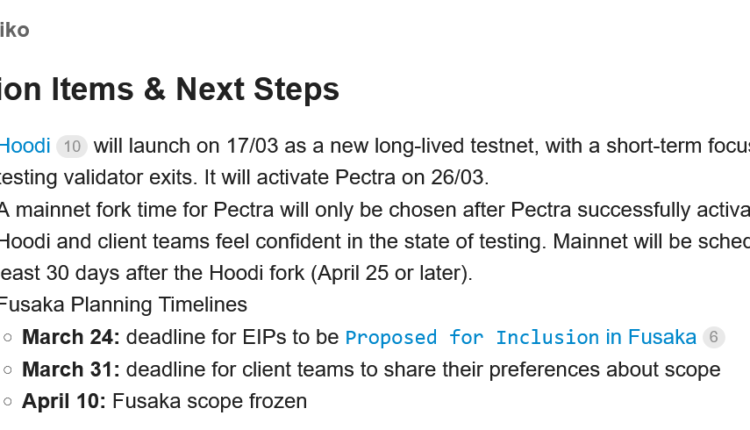Click the Fusaka Planning Timelines text
This screenshot has height=430, width=750.
[x=122, y=305]
